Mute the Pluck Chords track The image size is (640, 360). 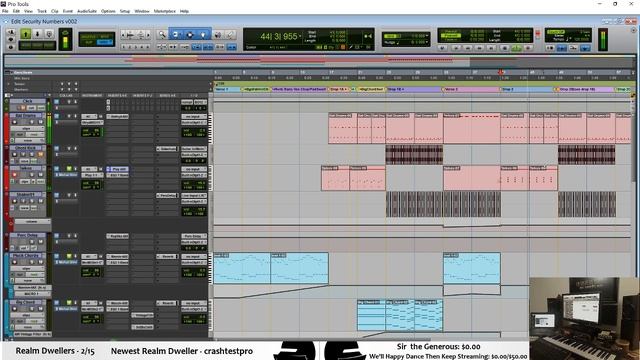pos(40,262)
